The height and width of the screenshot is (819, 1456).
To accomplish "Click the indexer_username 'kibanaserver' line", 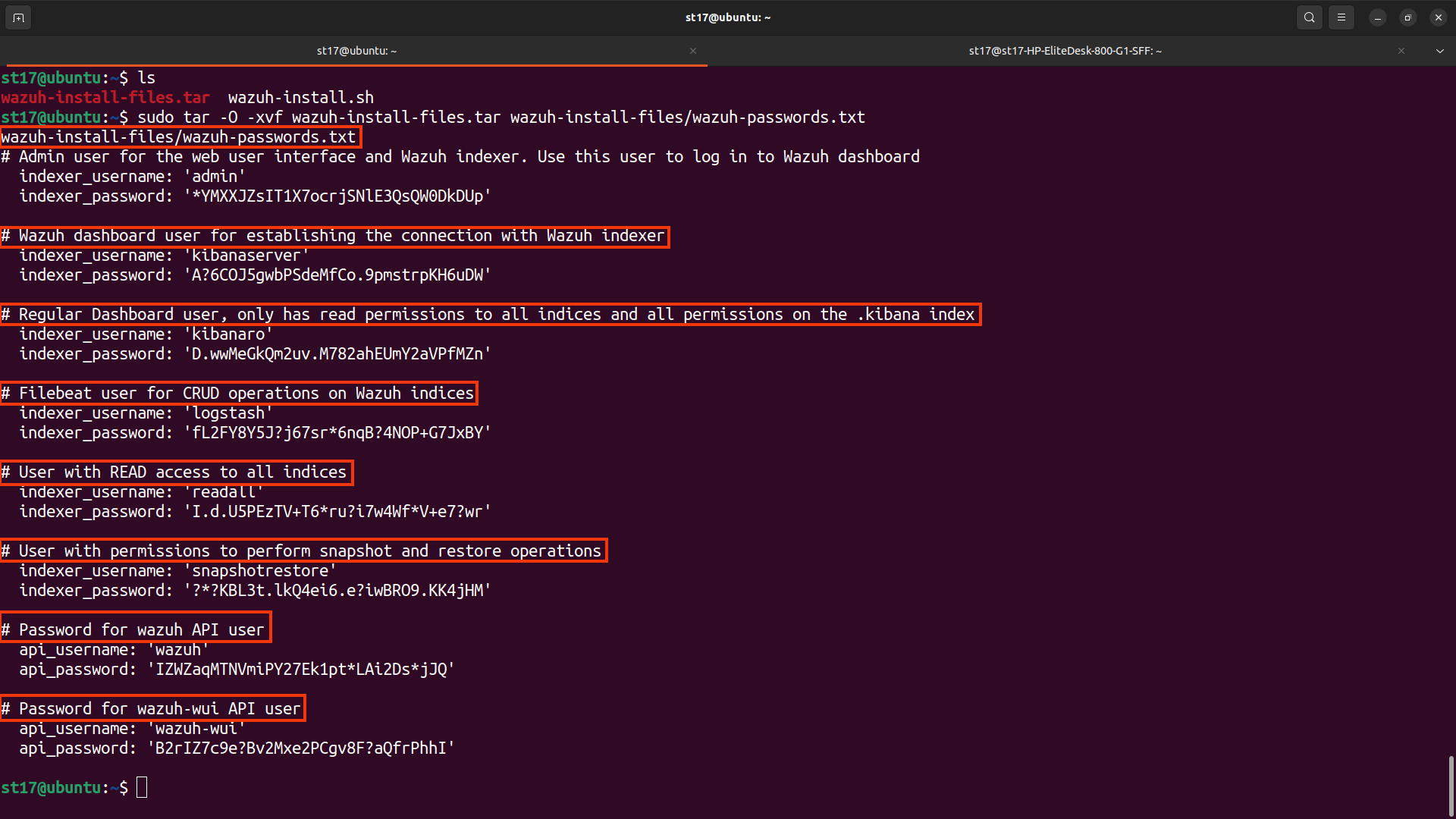I will pos(165,256).
